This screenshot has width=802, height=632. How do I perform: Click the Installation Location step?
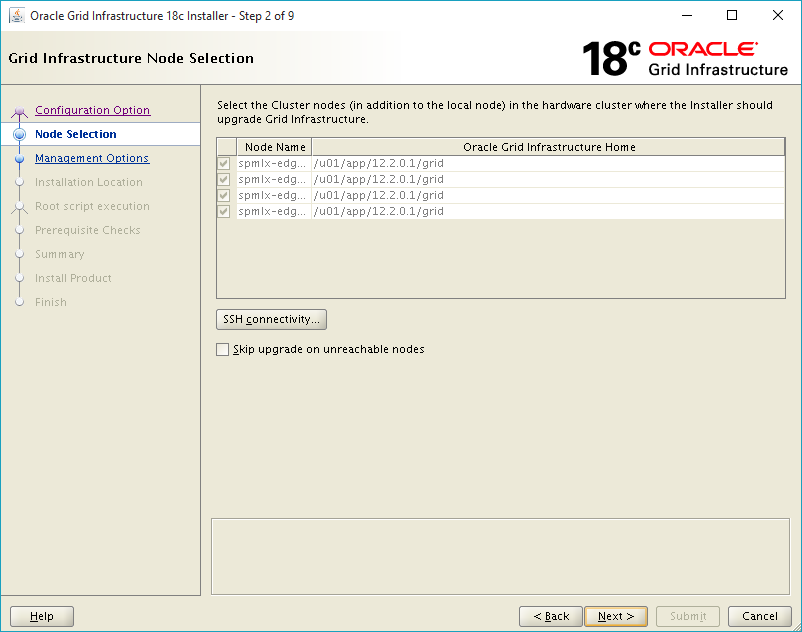[x=88, y=182]
